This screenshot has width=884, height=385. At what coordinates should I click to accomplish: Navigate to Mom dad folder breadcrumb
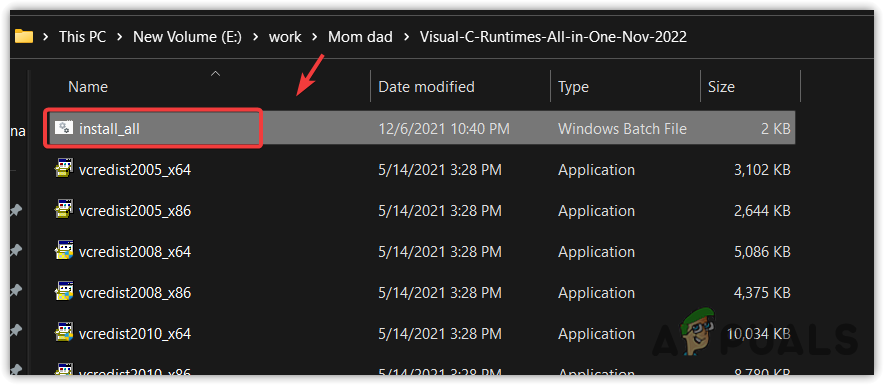click(360, 37)
